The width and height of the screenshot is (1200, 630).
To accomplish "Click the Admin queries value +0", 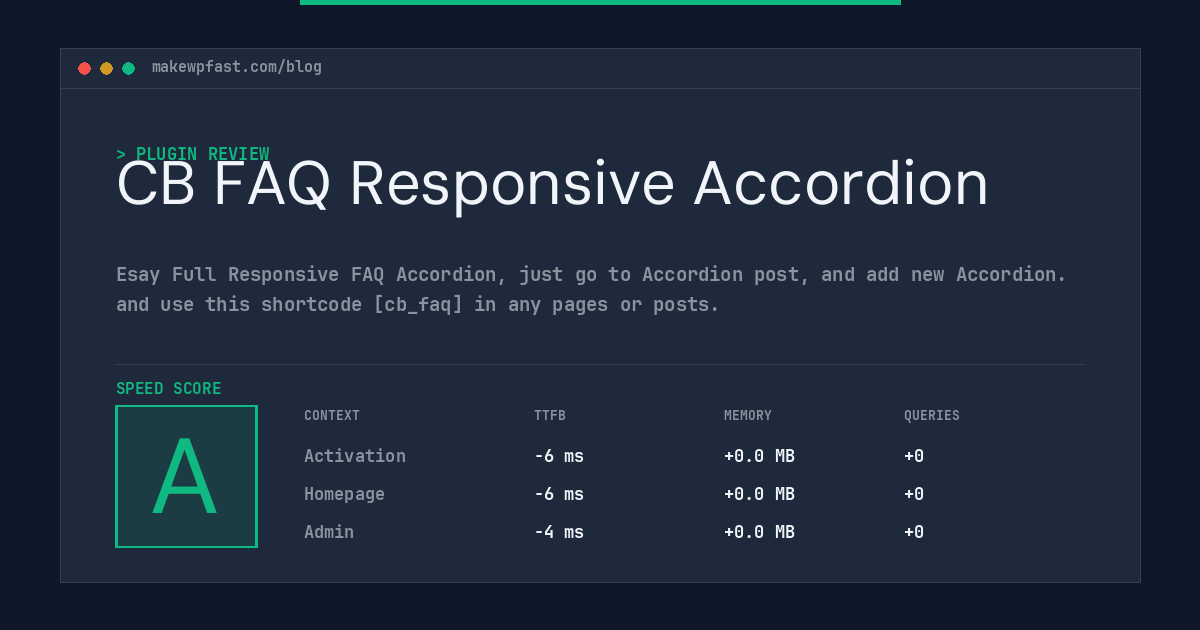I will (x=914, y=532).
